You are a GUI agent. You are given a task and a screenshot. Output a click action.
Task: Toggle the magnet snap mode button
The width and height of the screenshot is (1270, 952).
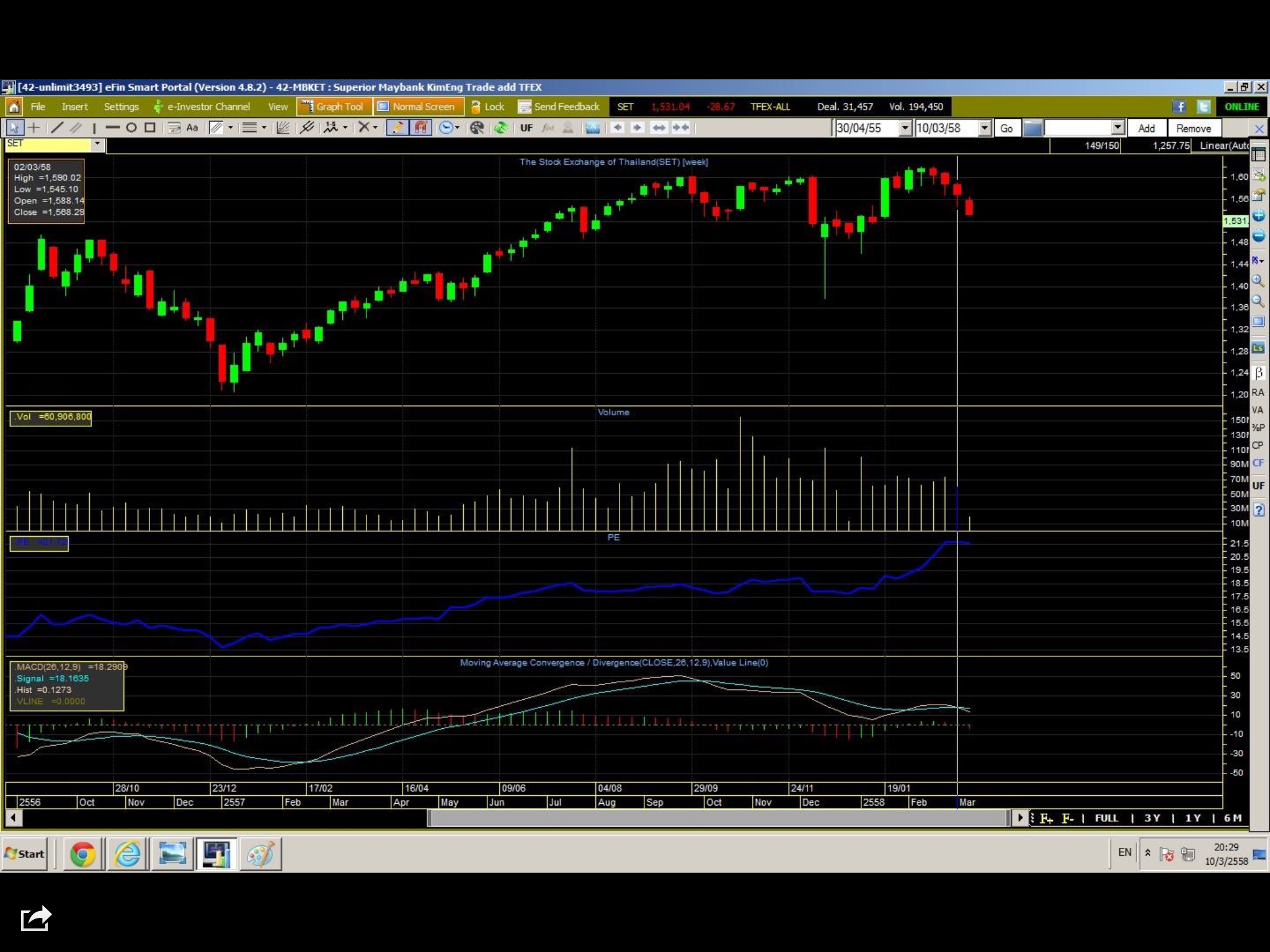coord(421,128)
